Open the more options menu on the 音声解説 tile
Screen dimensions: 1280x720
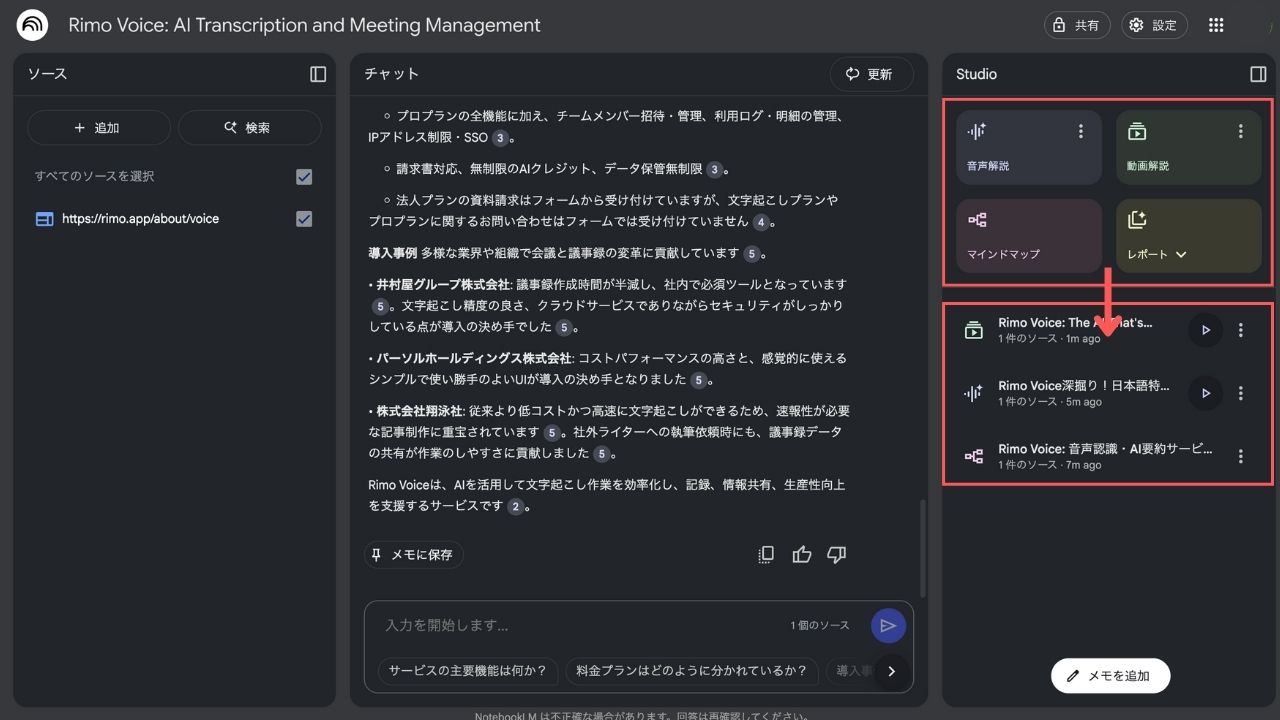1080,131
